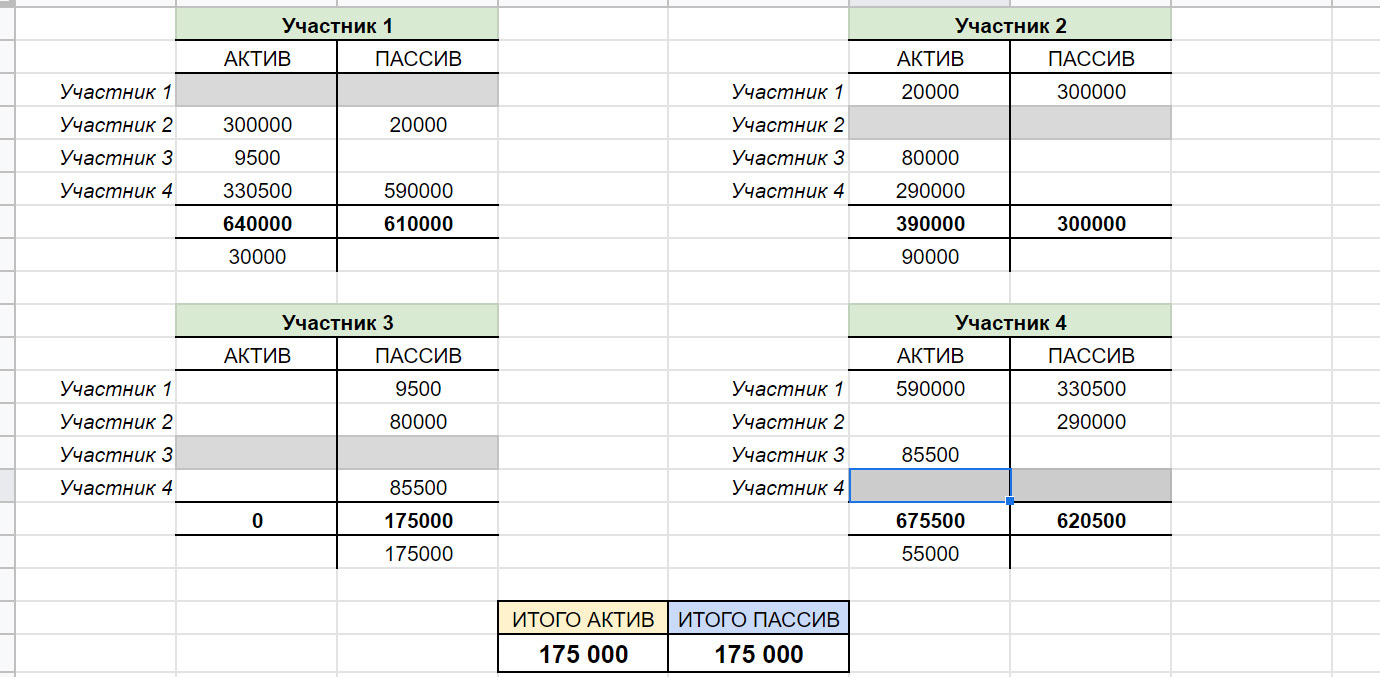Click the selected gray cell with blue border
The width and height of the screenshot is (1380, 677).
[x=930, y=486]
